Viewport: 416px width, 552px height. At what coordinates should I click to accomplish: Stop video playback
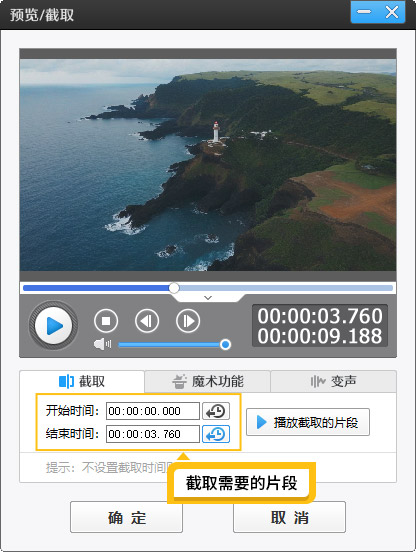coord(106,321)
